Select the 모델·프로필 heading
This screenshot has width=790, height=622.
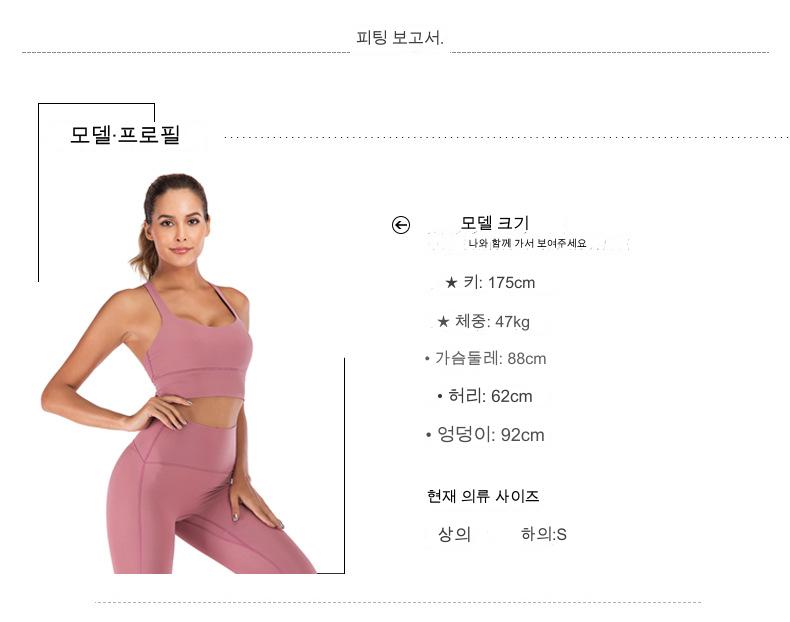coord(125,134)
